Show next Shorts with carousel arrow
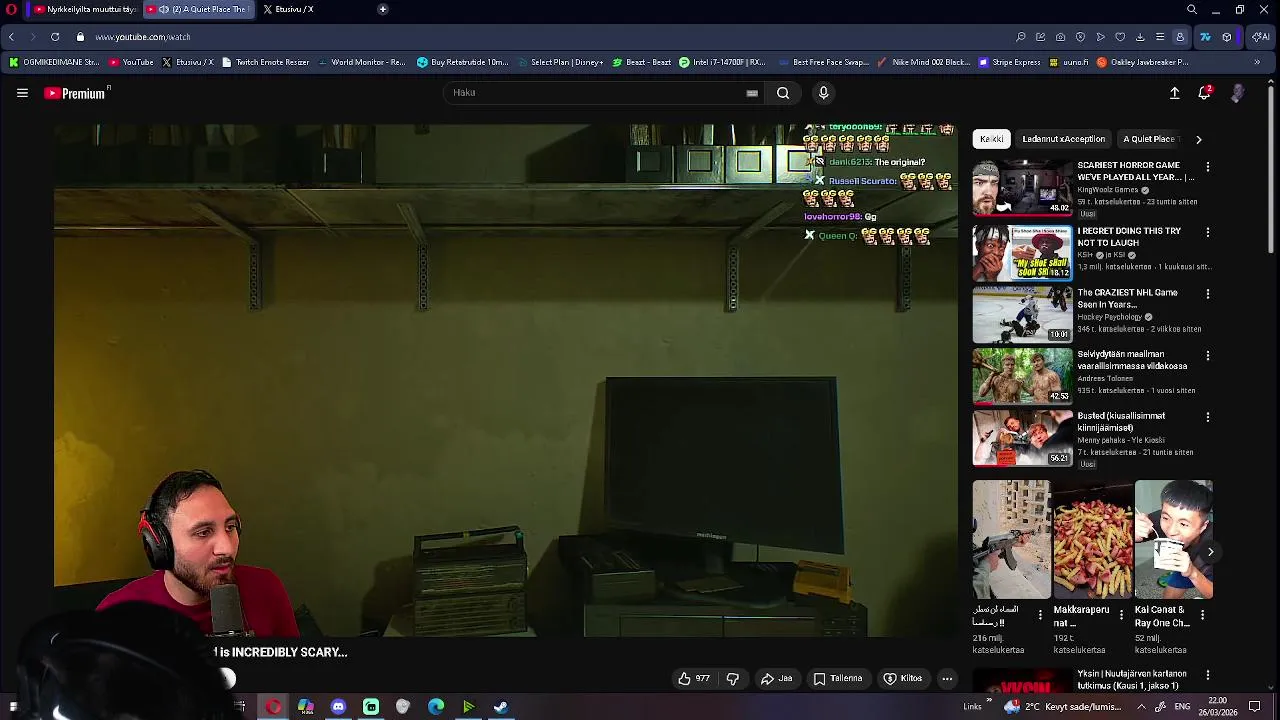1280x720 pixels. [x=1210, y=552]
